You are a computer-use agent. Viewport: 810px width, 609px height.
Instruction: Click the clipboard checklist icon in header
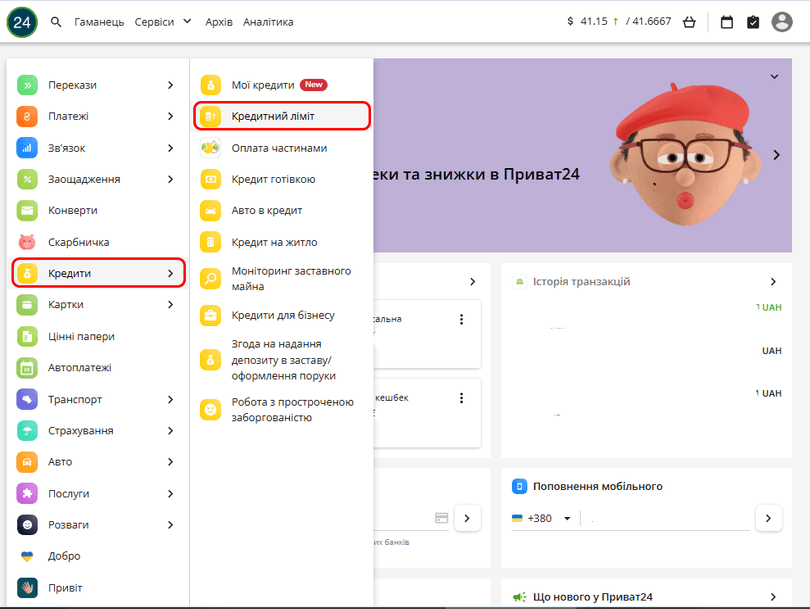pyautogui.click(x=753, y=21)
